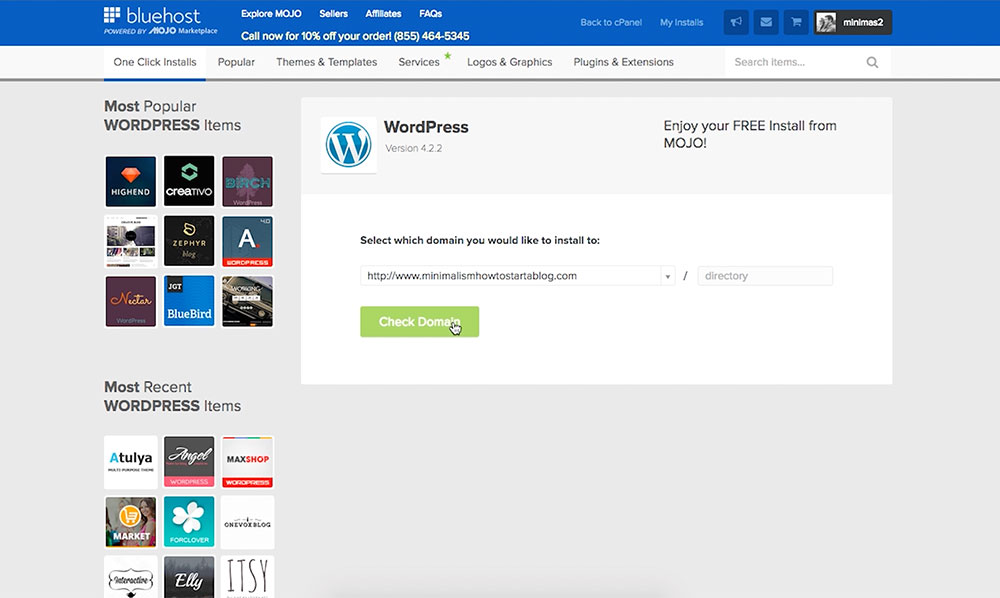Open the Atulya theme thumbnail
The height and width of the screenshot is (598, 1000).
pyautogui.click(x=131, y=462)
